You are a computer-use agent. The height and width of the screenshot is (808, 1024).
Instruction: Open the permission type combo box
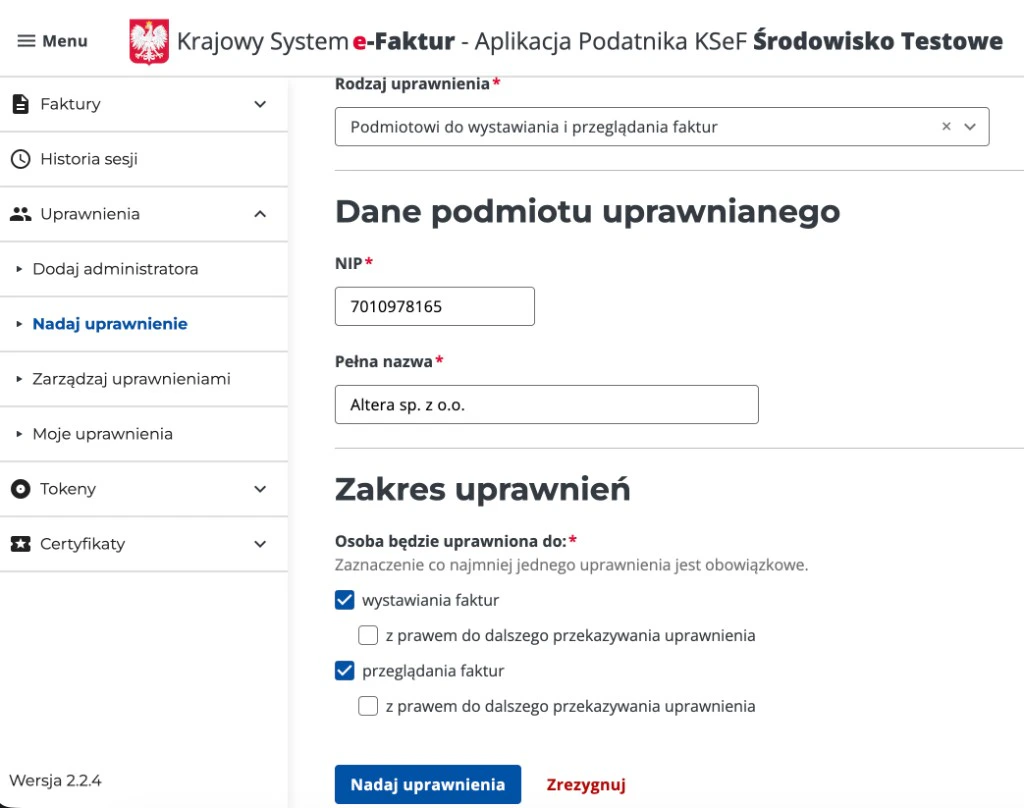click(662, 127)
